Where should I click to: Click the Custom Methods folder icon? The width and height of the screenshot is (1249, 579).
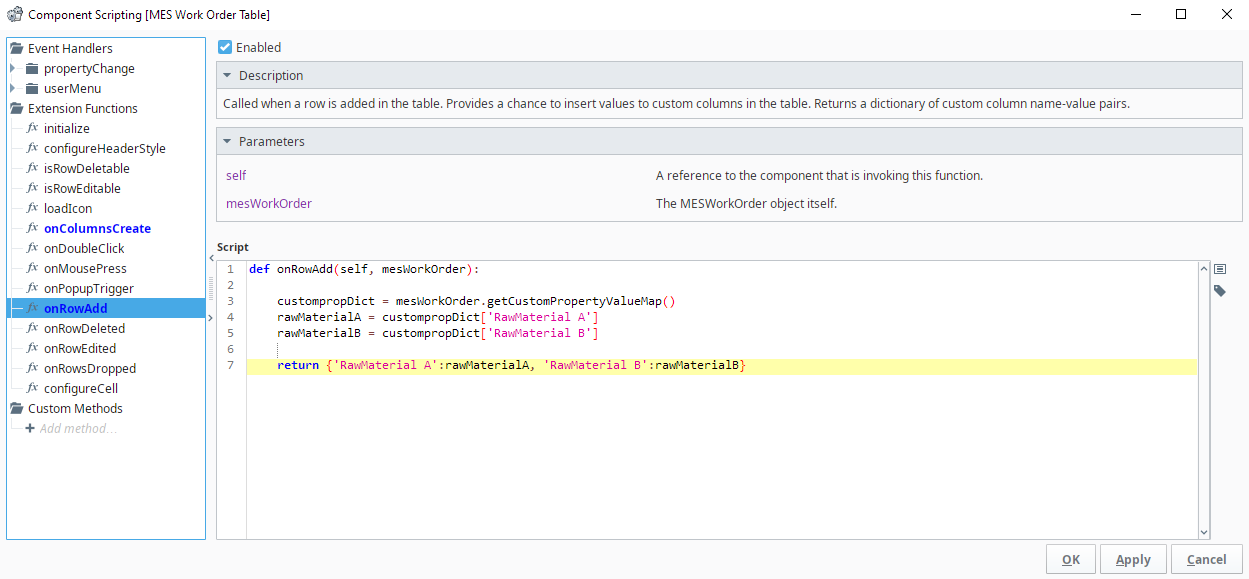(16, 408)
